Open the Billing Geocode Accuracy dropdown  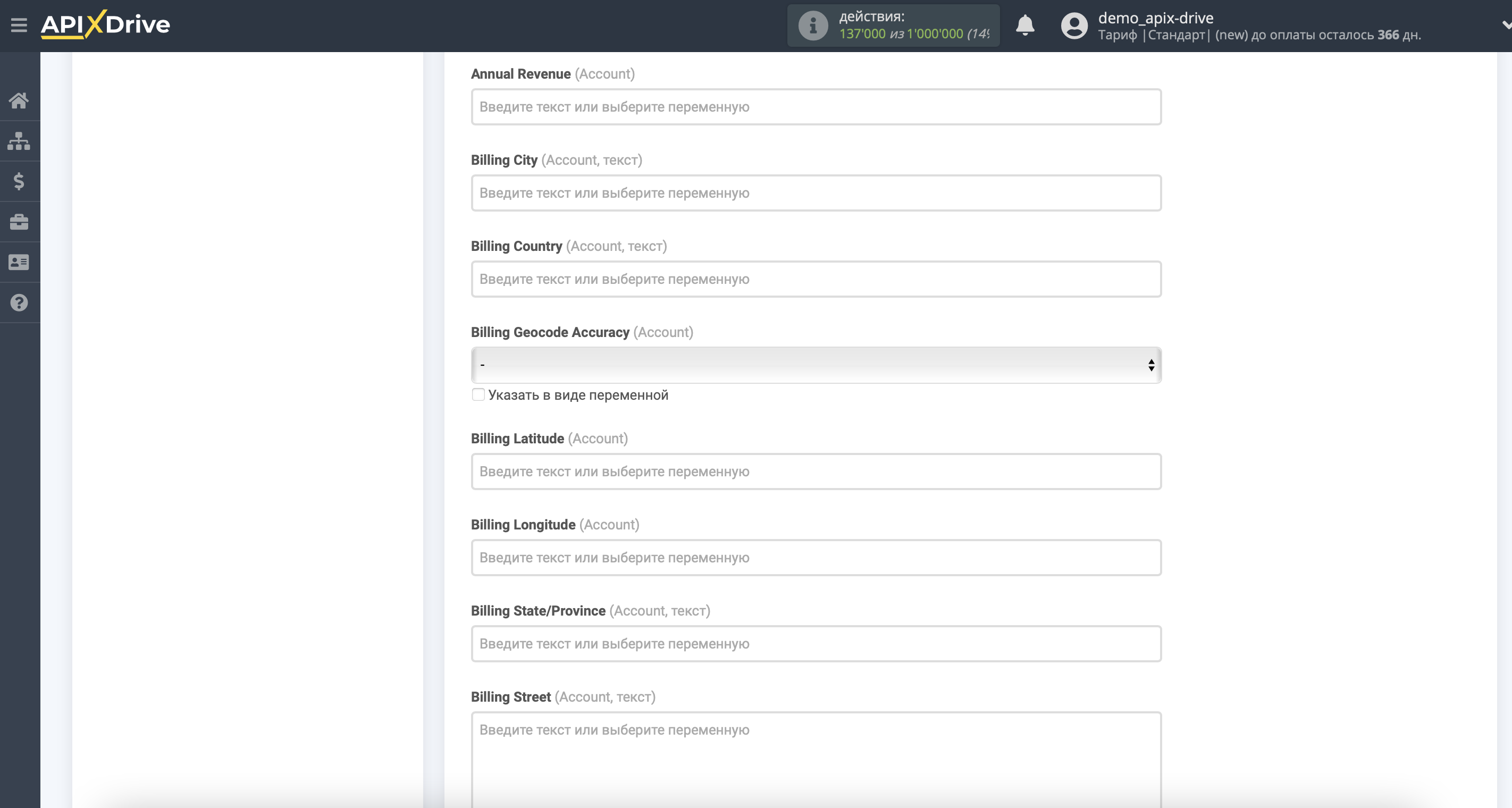click(816, 365)
